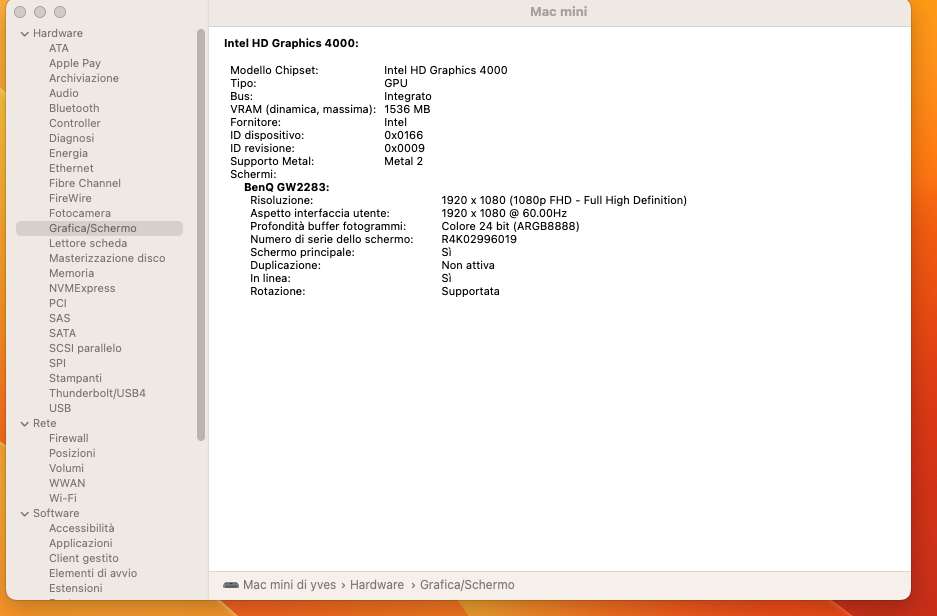The height and width of the screenshot is (616, 937).
Task: Click the serial number R4K02996019
Action: (479, 240)
